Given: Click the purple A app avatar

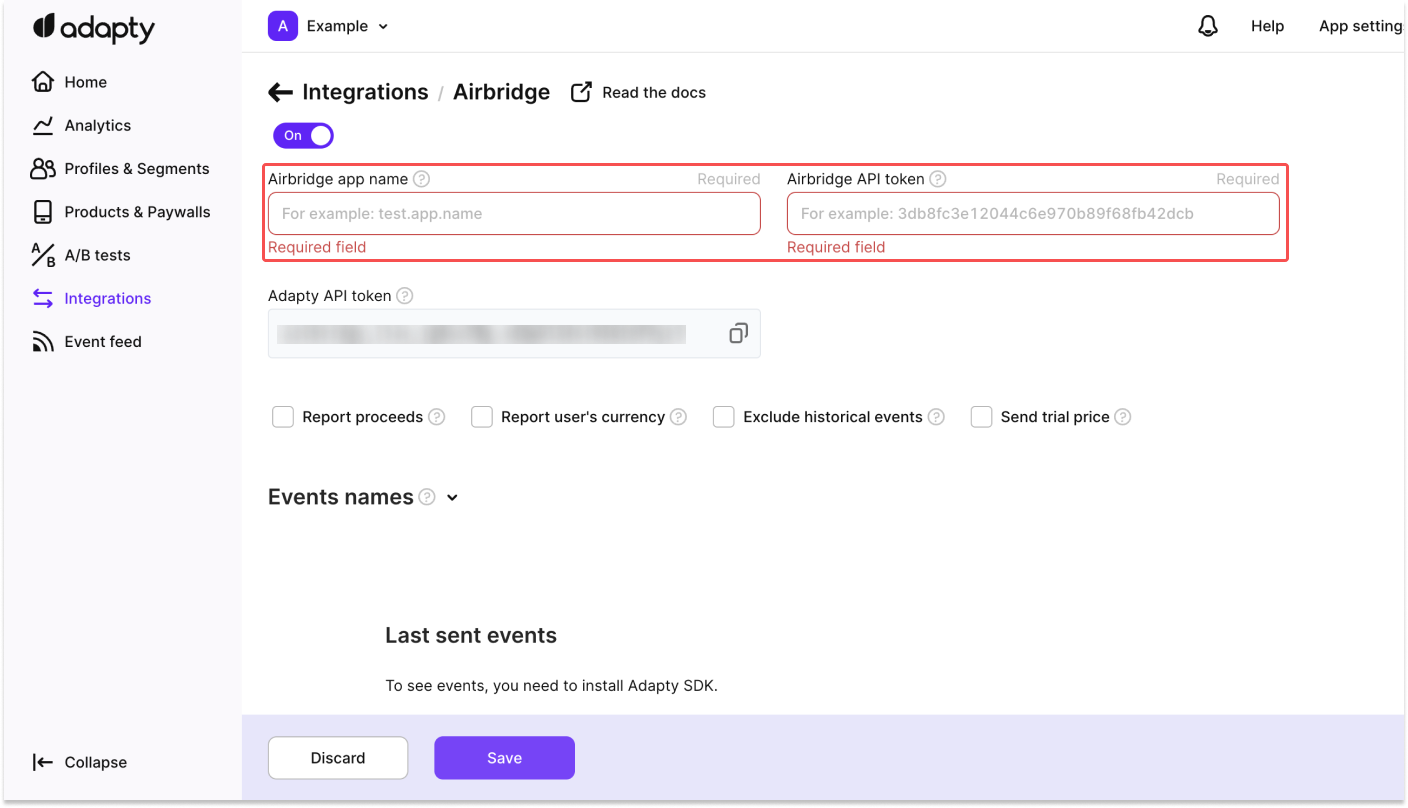Looking at the screenshot, I should [x=283, y=26].
